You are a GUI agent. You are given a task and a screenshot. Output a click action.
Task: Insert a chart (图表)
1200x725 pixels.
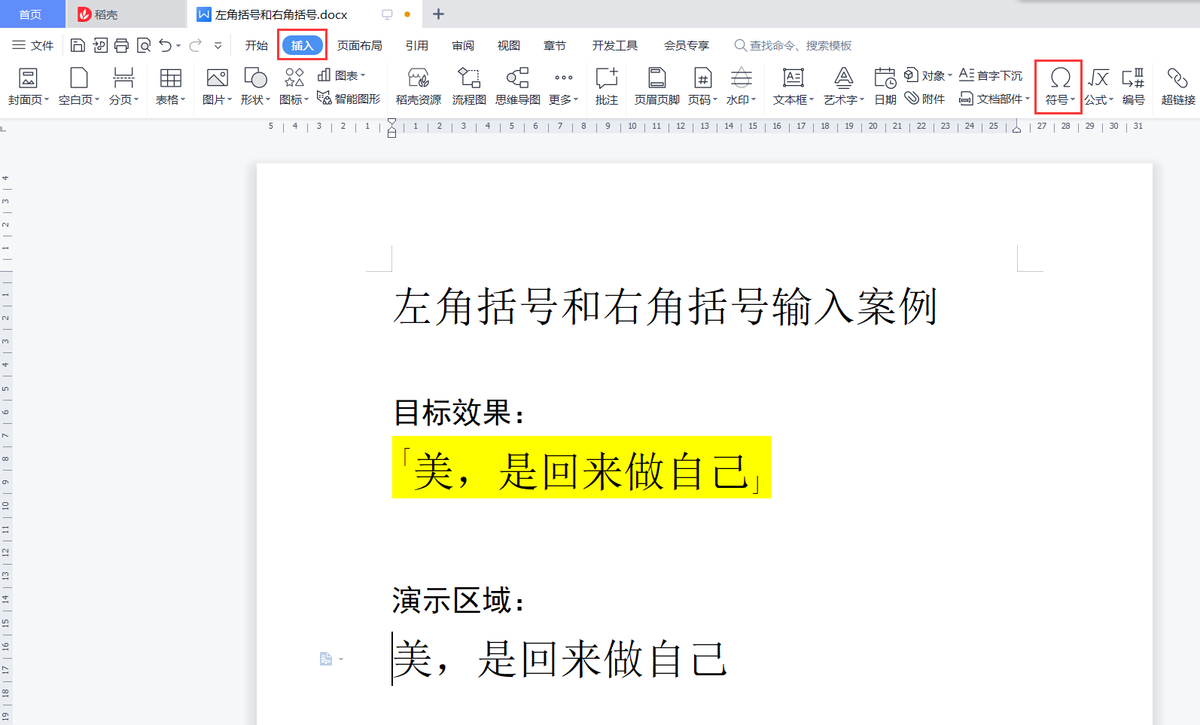(x=341, y=75)
